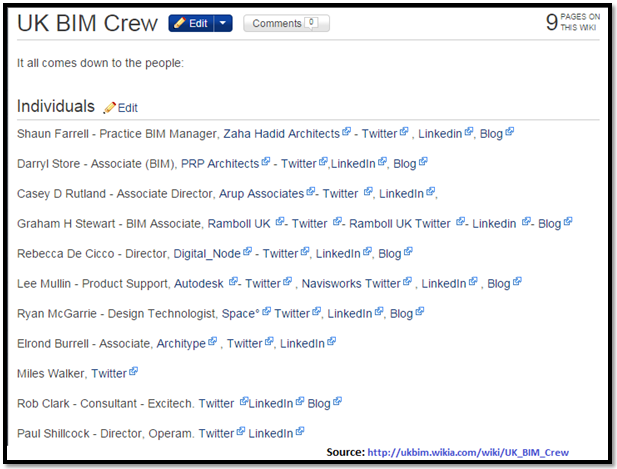Edit the Individuals section
617x469 pixels.
[x=127, y=108]
